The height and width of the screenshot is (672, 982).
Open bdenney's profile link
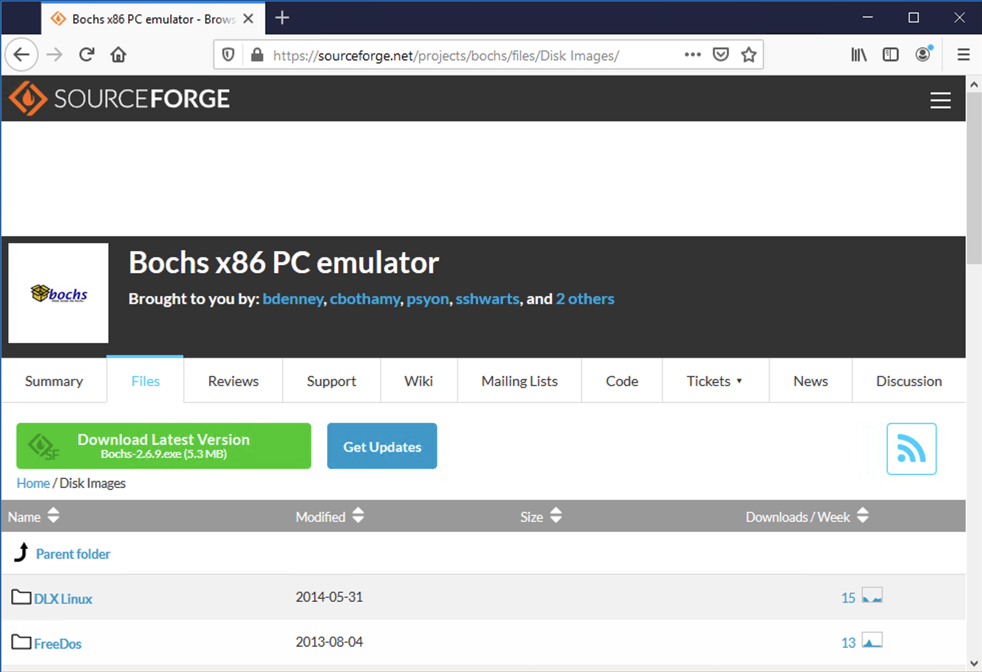coord(292,299)
